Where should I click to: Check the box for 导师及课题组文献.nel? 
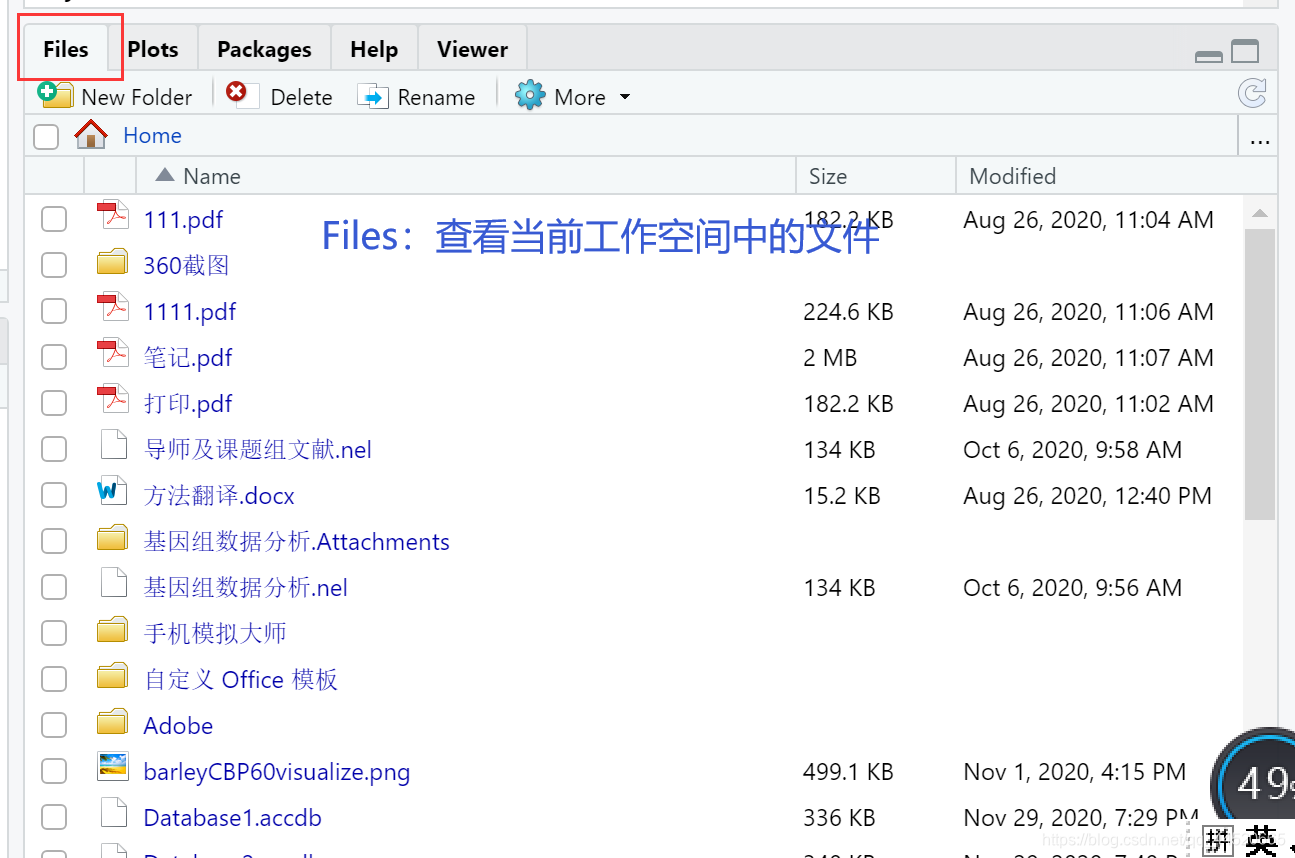click(54, 449)
